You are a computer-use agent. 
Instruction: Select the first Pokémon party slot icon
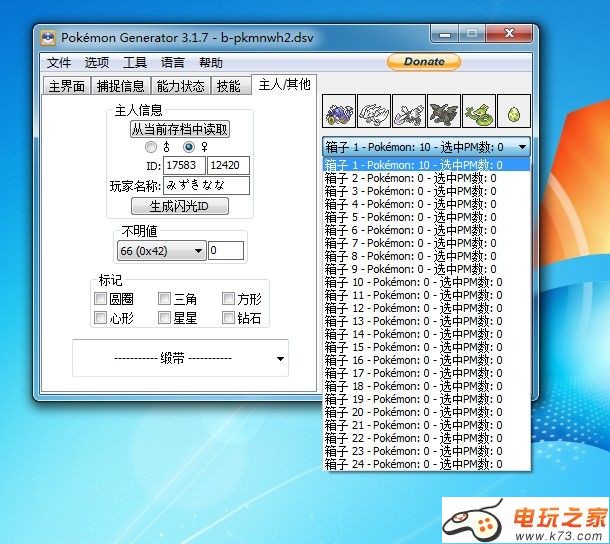[339, 111]
